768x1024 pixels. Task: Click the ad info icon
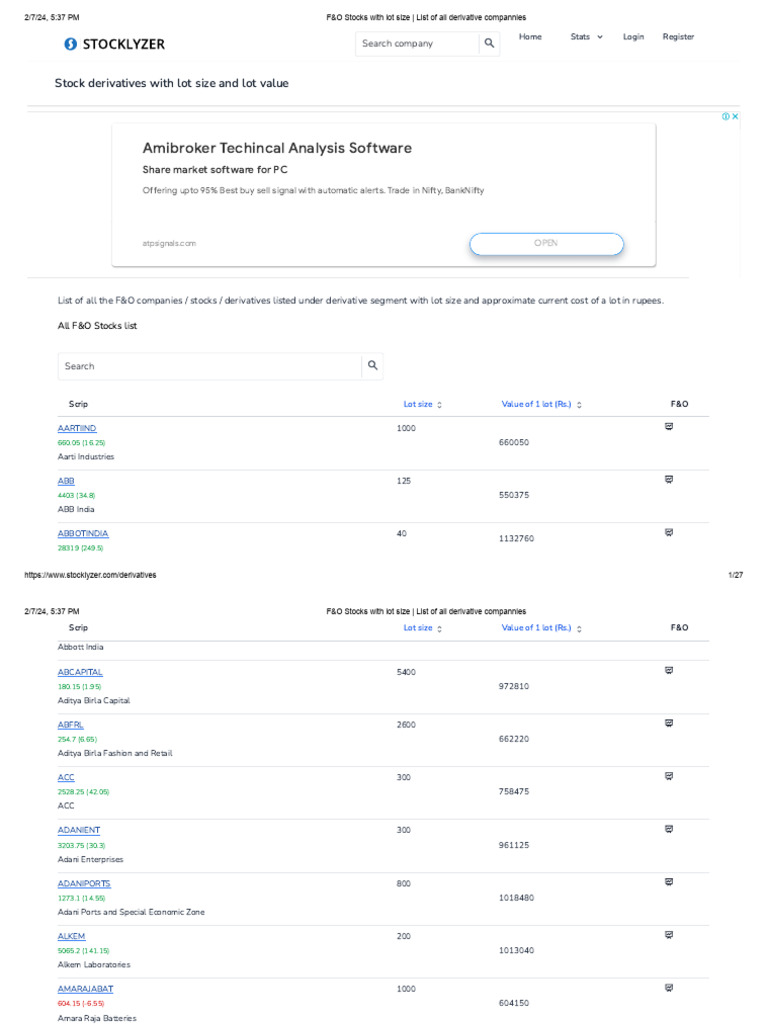tap(726, 117)
